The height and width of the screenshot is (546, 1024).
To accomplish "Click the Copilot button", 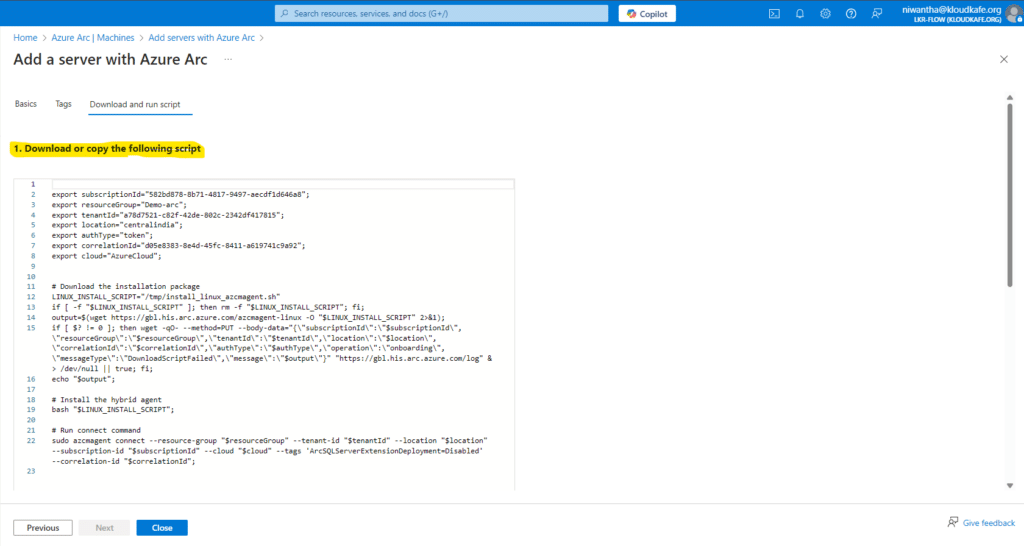I will [x=647, y=14].
